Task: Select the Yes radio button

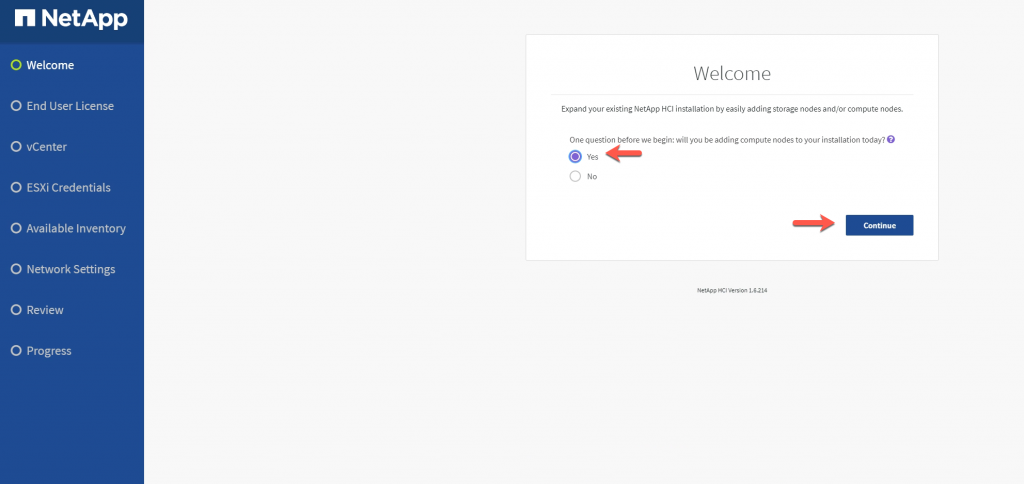Action: 575,156
